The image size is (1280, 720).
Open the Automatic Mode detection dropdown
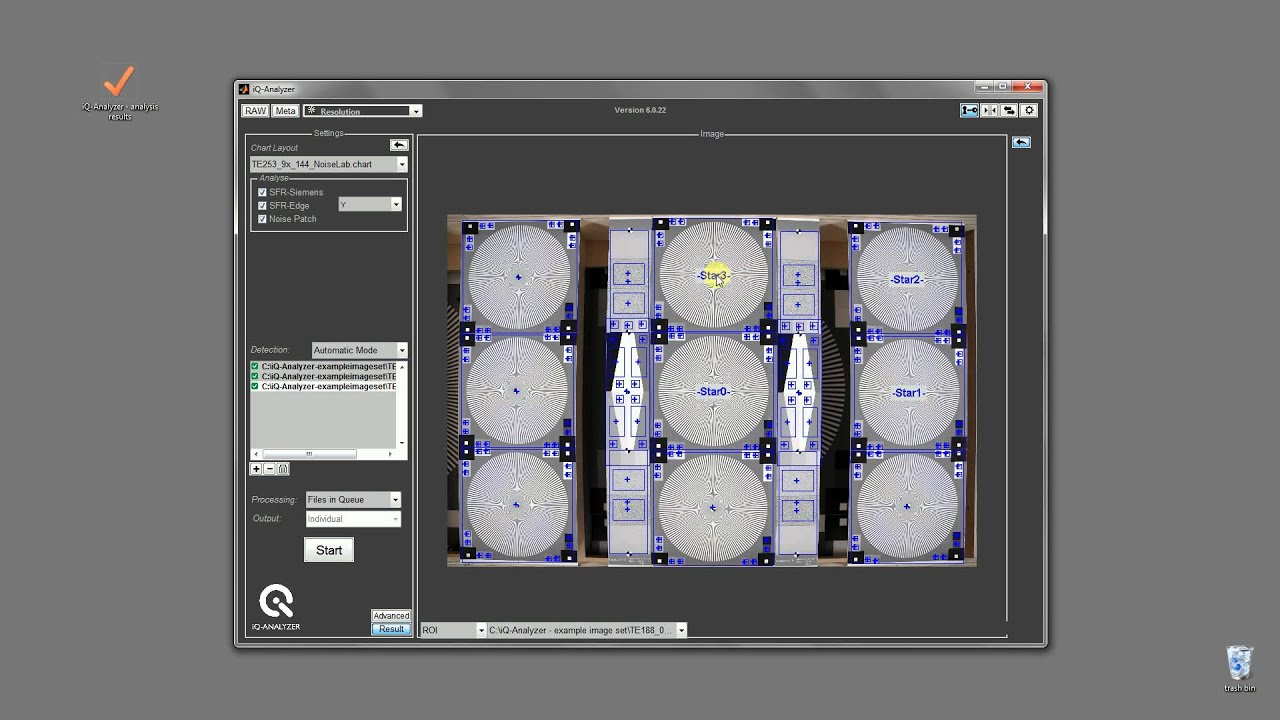359,350
